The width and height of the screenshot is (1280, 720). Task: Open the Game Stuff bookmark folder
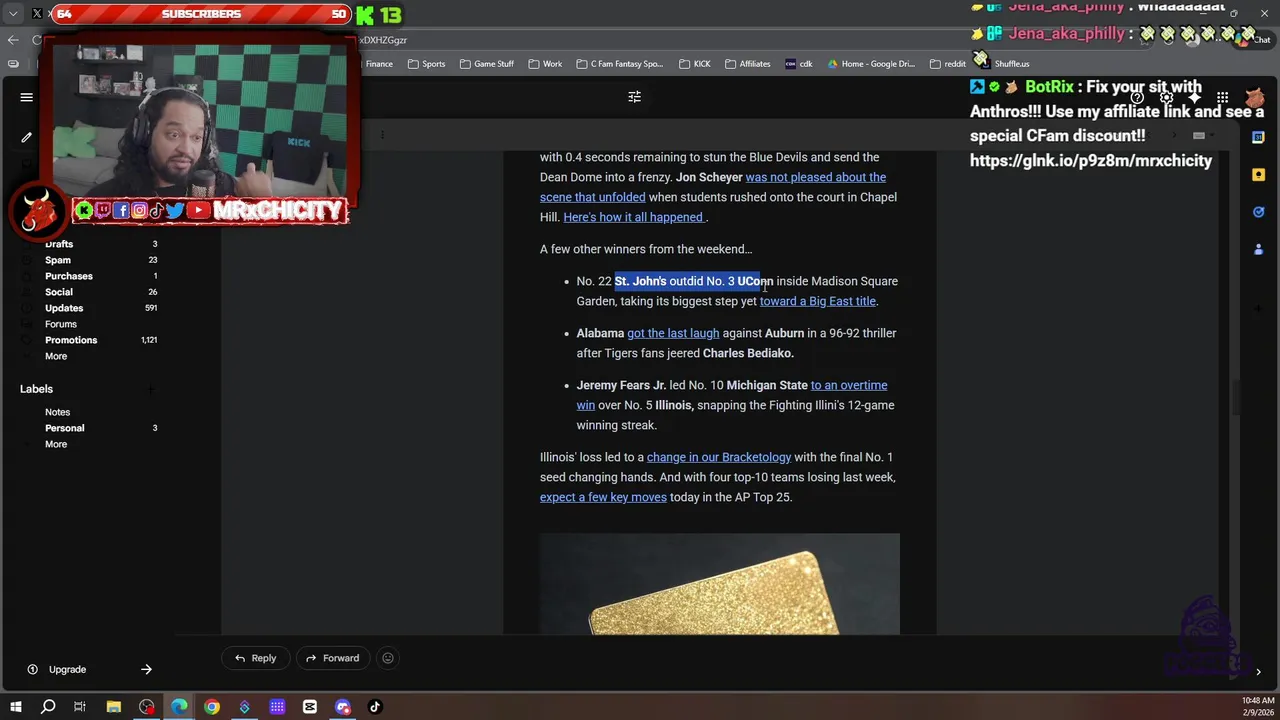(x=486, y=64)
